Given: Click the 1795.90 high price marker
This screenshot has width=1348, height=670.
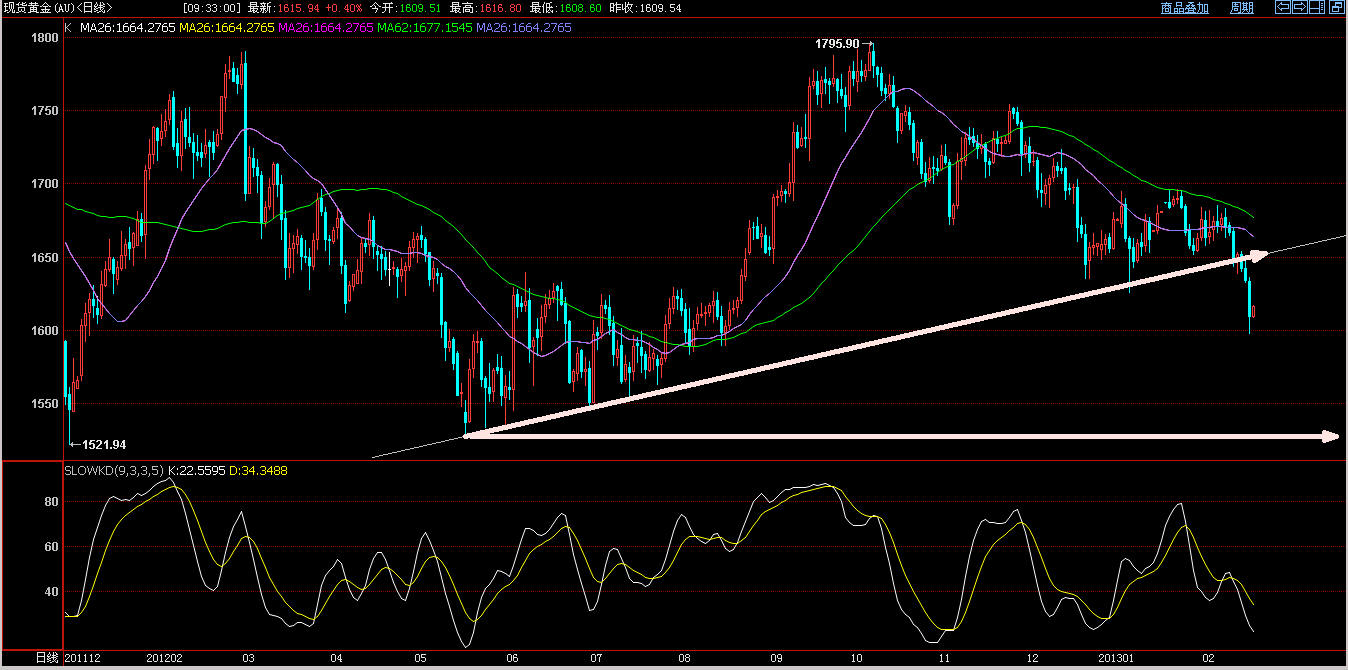Looking at the screenshot, I should [x=838, y=44].
